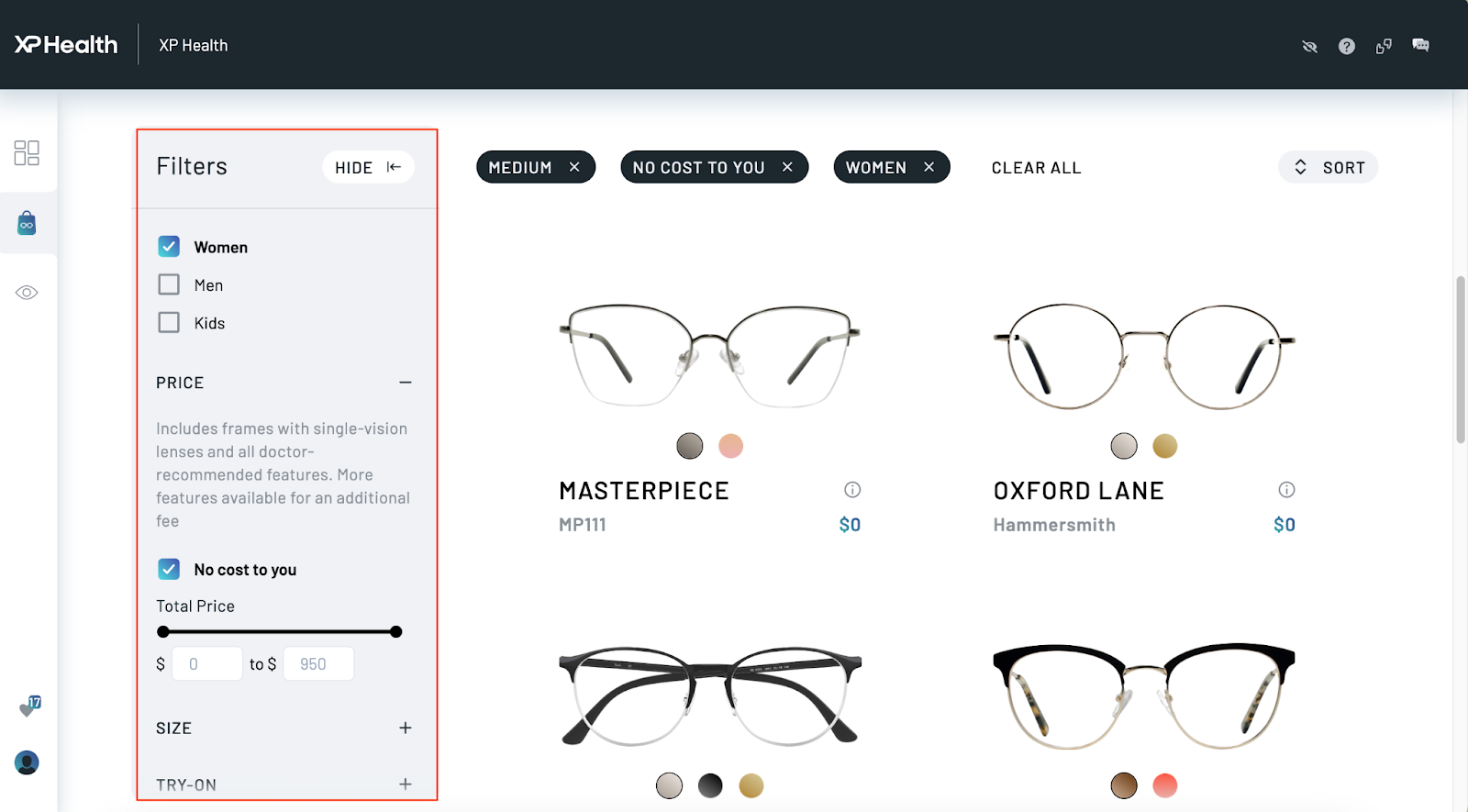Screen dimensions: 1468x812
Task: Check the Kids filter checkbox
Action: pos(169,322)
